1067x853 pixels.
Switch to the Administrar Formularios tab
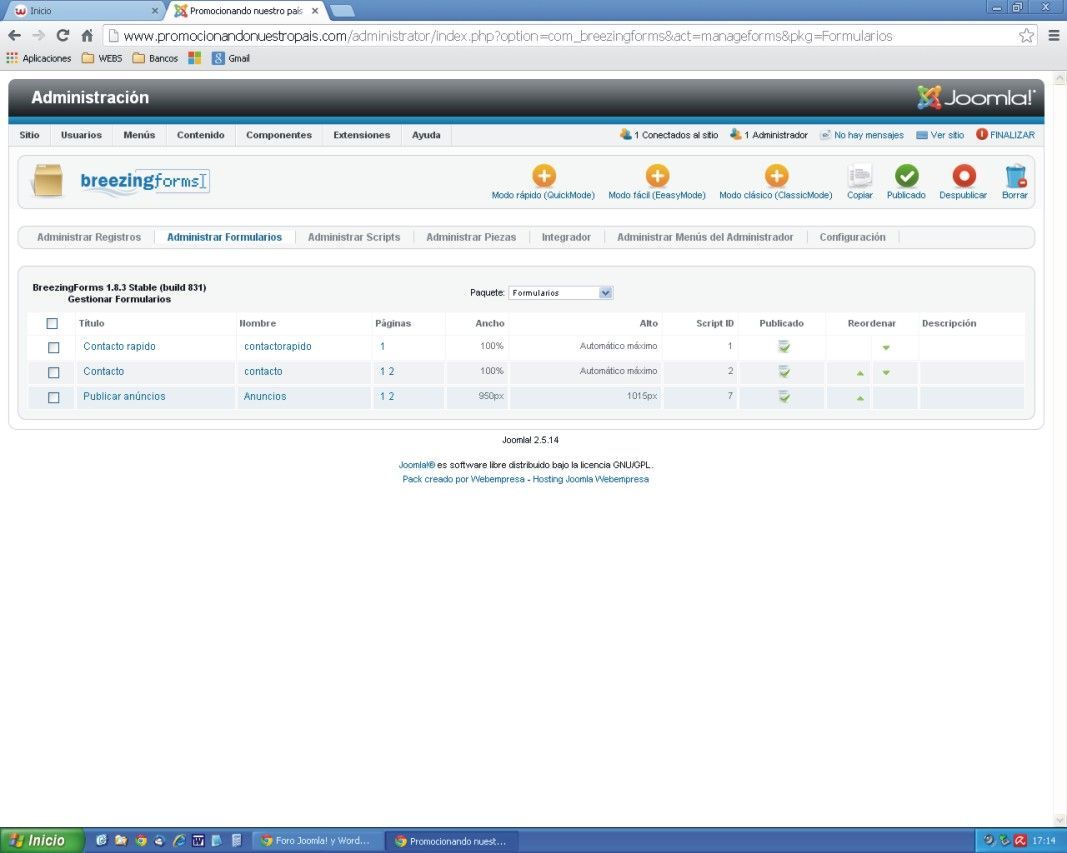tap(225, 237)
